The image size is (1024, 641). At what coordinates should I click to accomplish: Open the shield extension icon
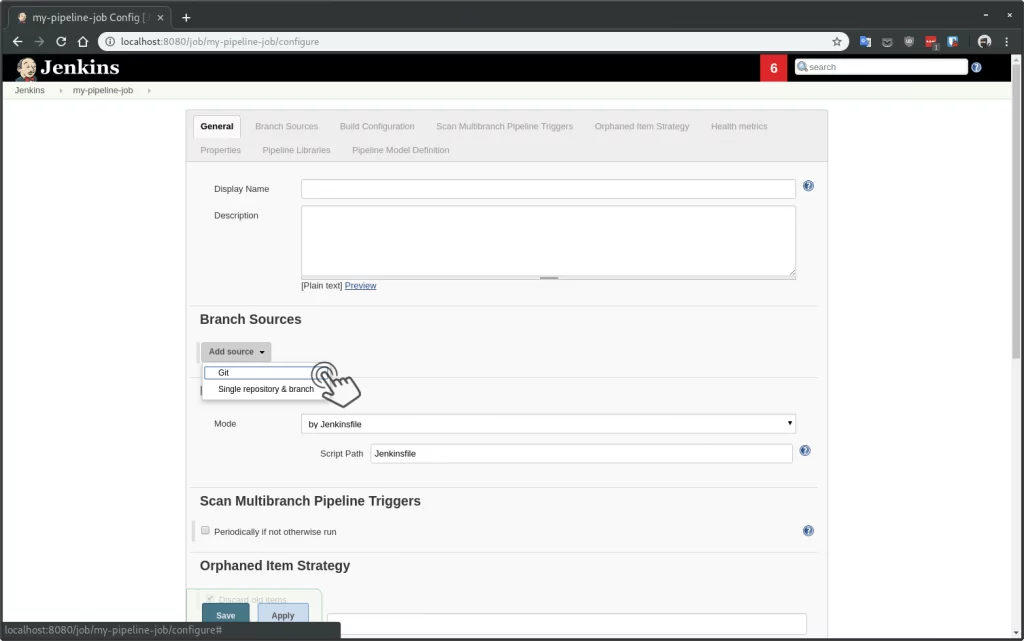(x=908, y=42)
